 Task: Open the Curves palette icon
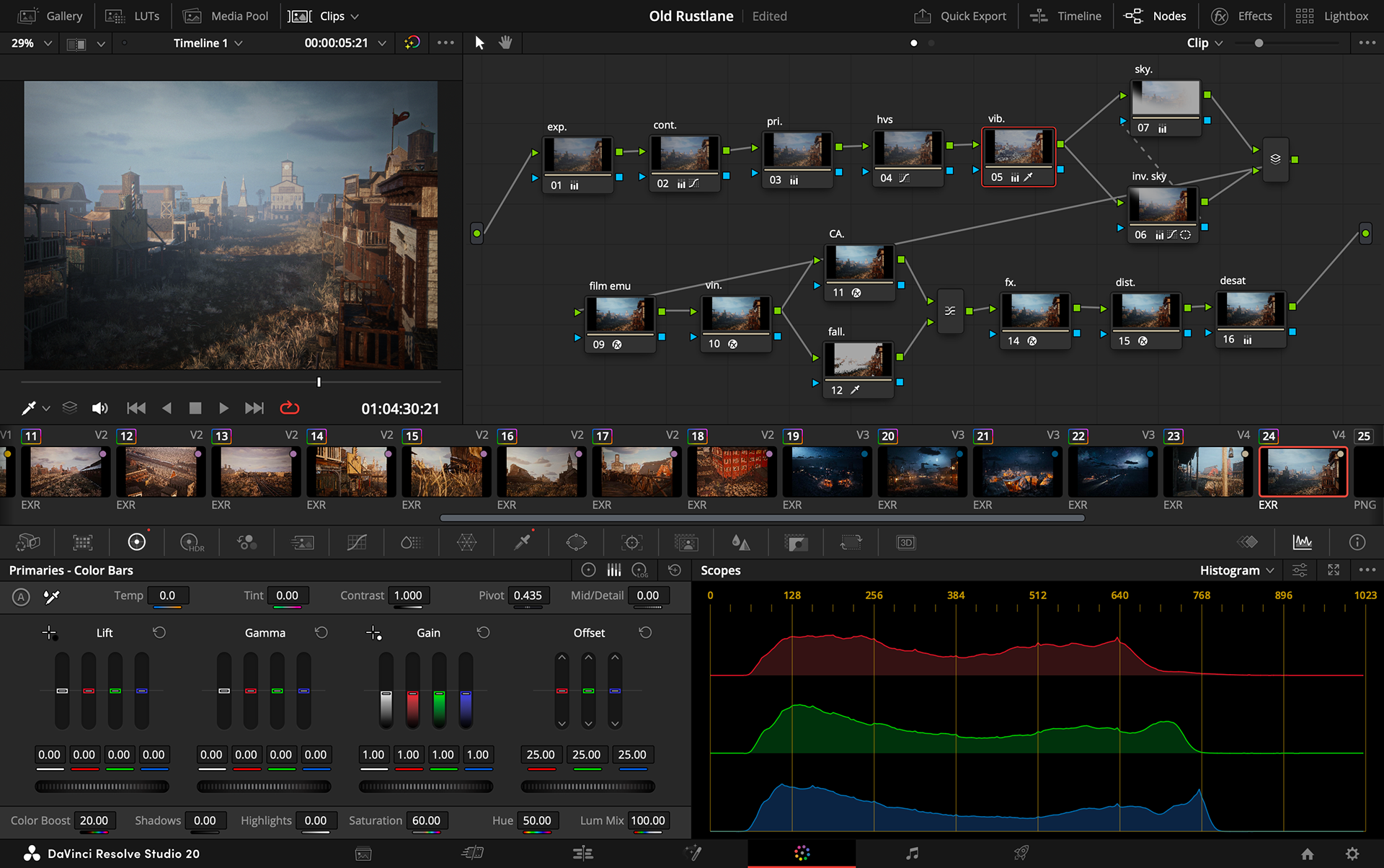357,542
